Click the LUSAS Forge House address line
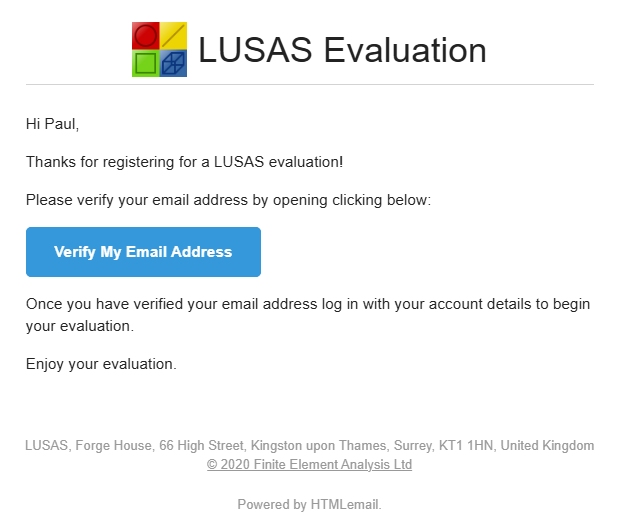 coord(309,445)
